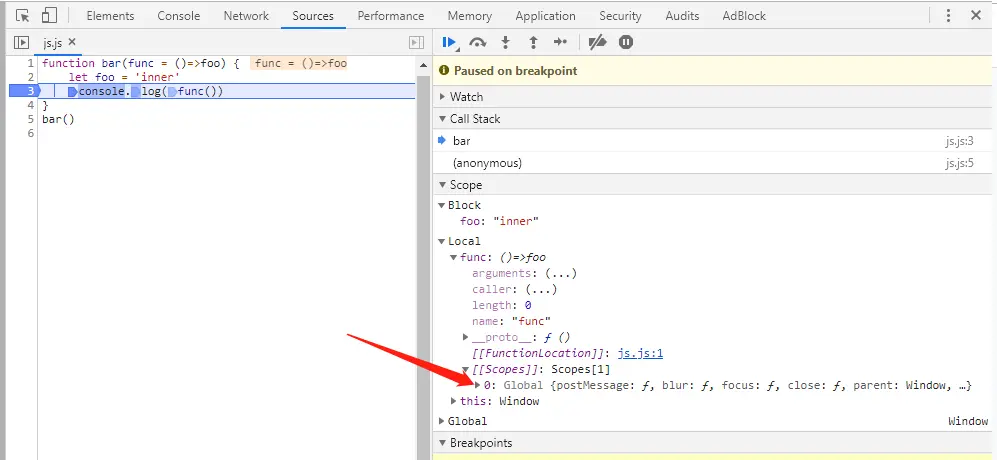
Task: Click the editor scroll up arrow
Action: [x=423, y=66]
